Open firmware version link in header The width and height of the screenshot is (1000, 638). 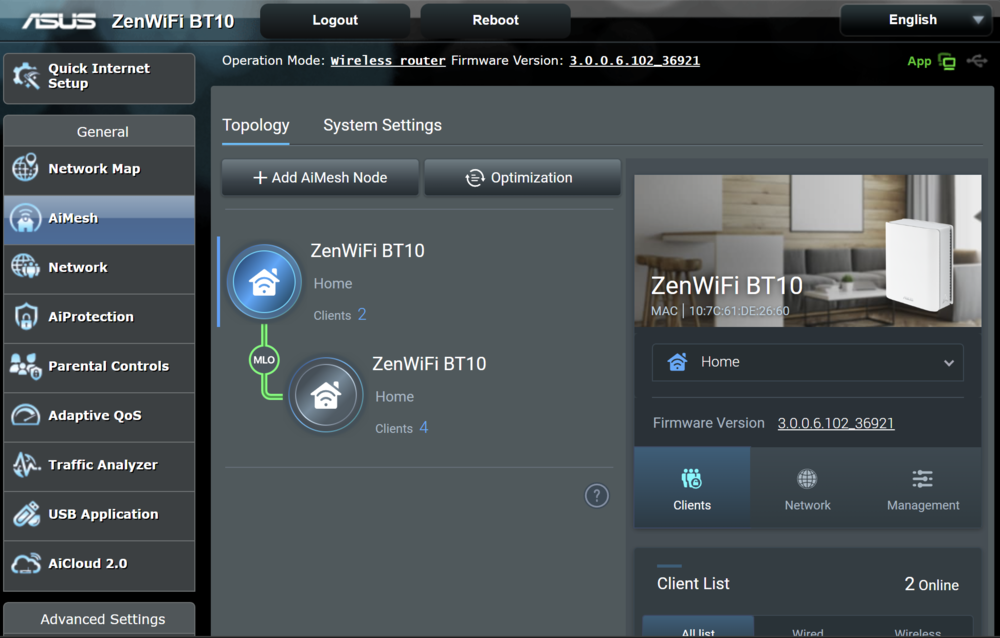[635, 61]
